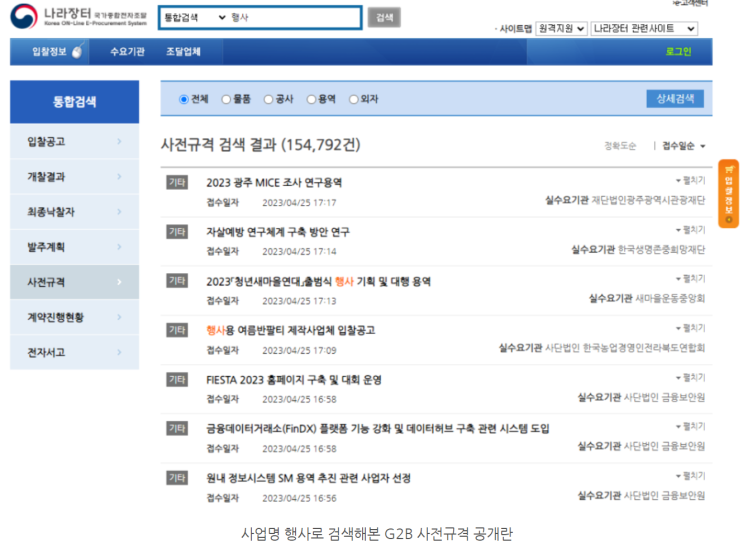Viewport: 743px width, 548px height.
Task: Go to 전자서고 in the sidebar
Action: coord(74,352)
